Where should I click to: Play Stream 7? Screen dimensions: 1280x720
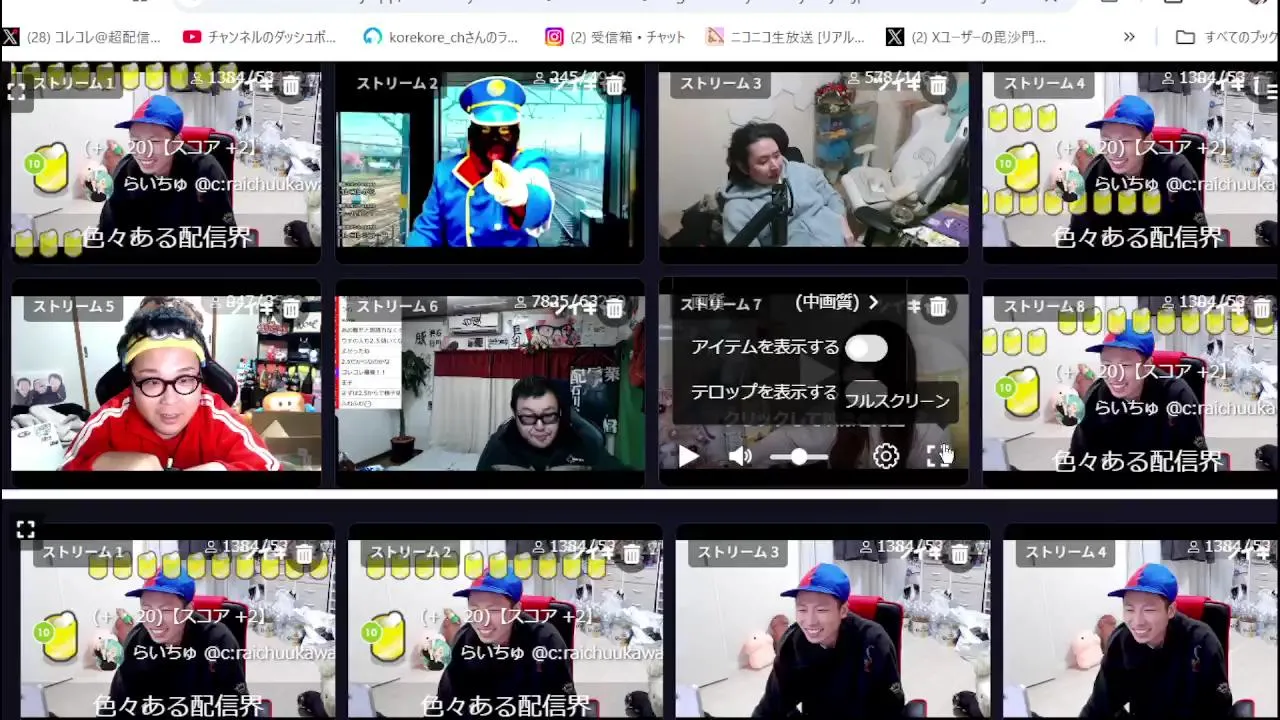(688, 457)
